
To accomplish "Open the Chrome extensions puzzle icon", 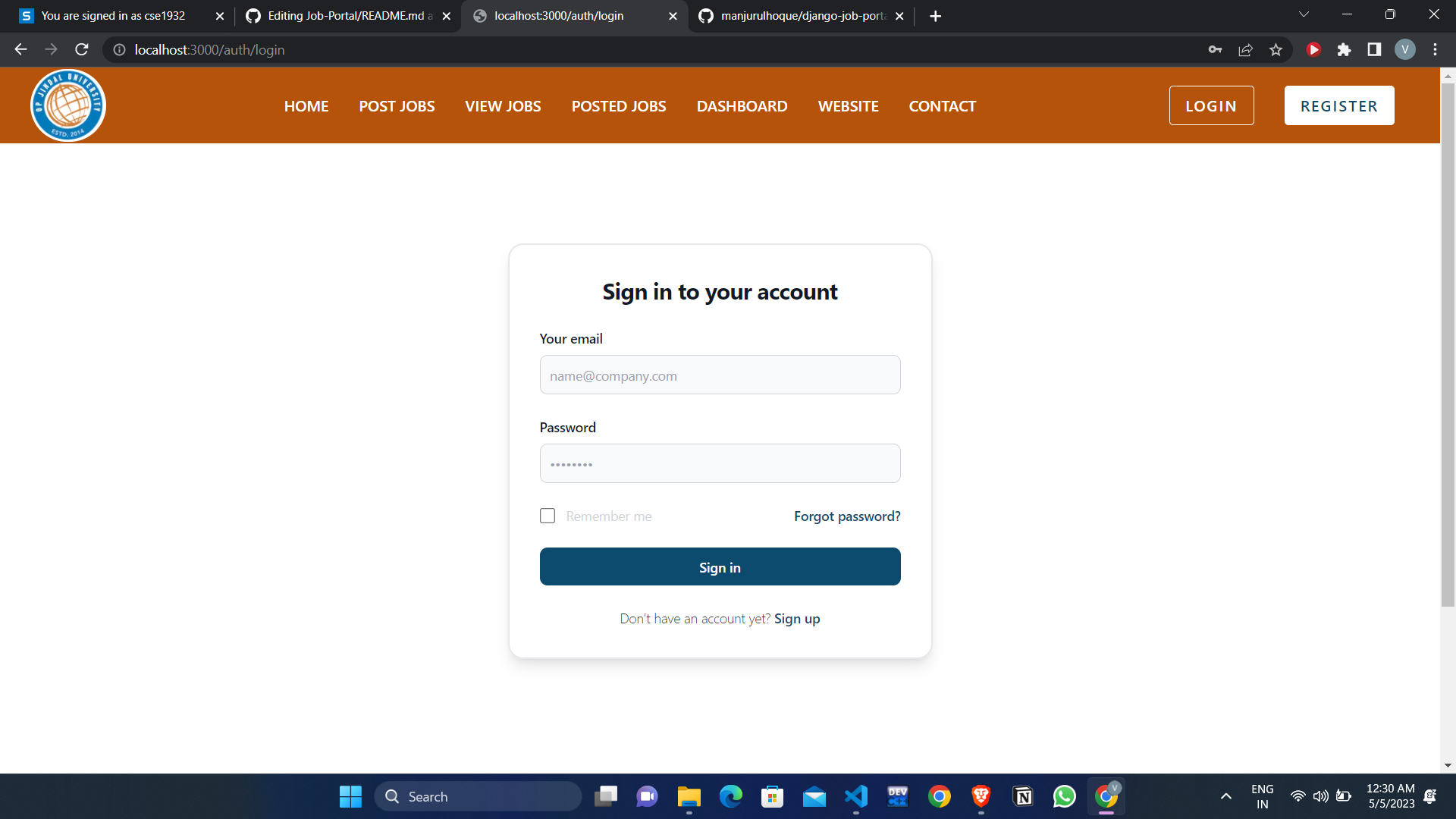I will click(1344, 50).
